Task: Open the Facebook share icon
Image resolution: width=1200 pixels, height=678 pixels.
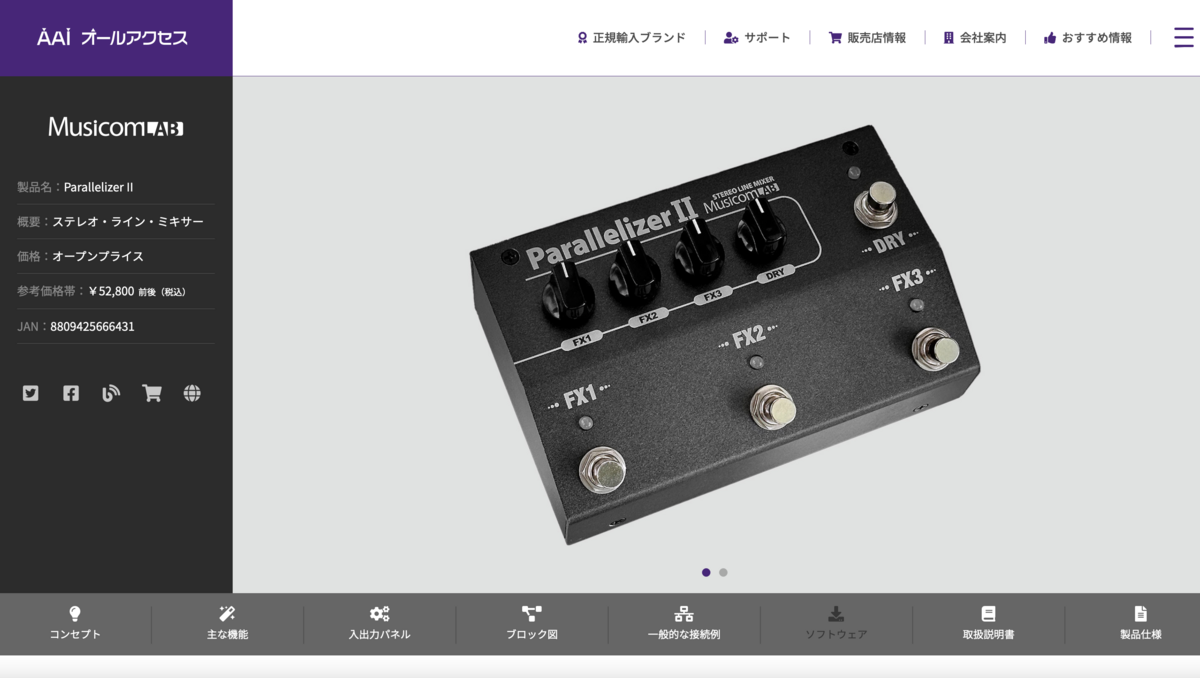Action: click(70, 393)
